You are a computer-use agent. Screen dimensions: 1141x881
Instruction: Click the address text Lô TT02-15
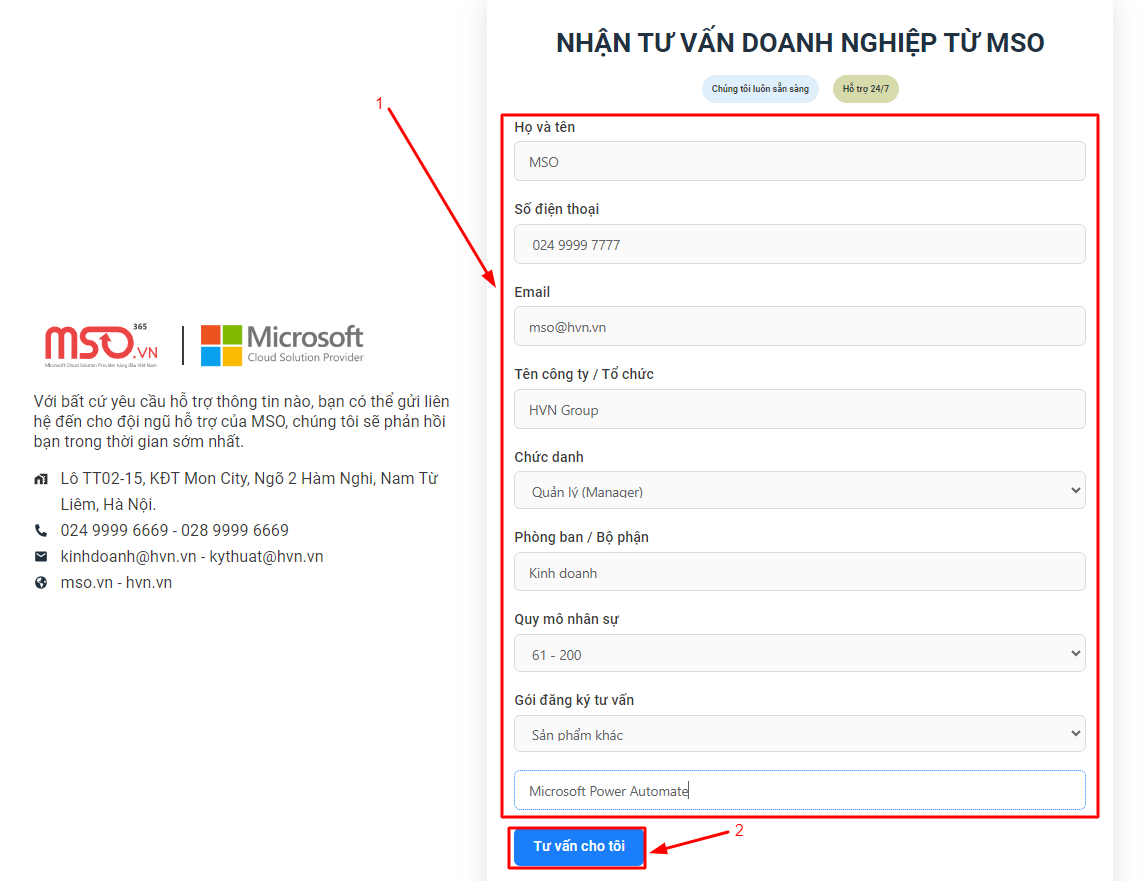(x=249, y=491)
